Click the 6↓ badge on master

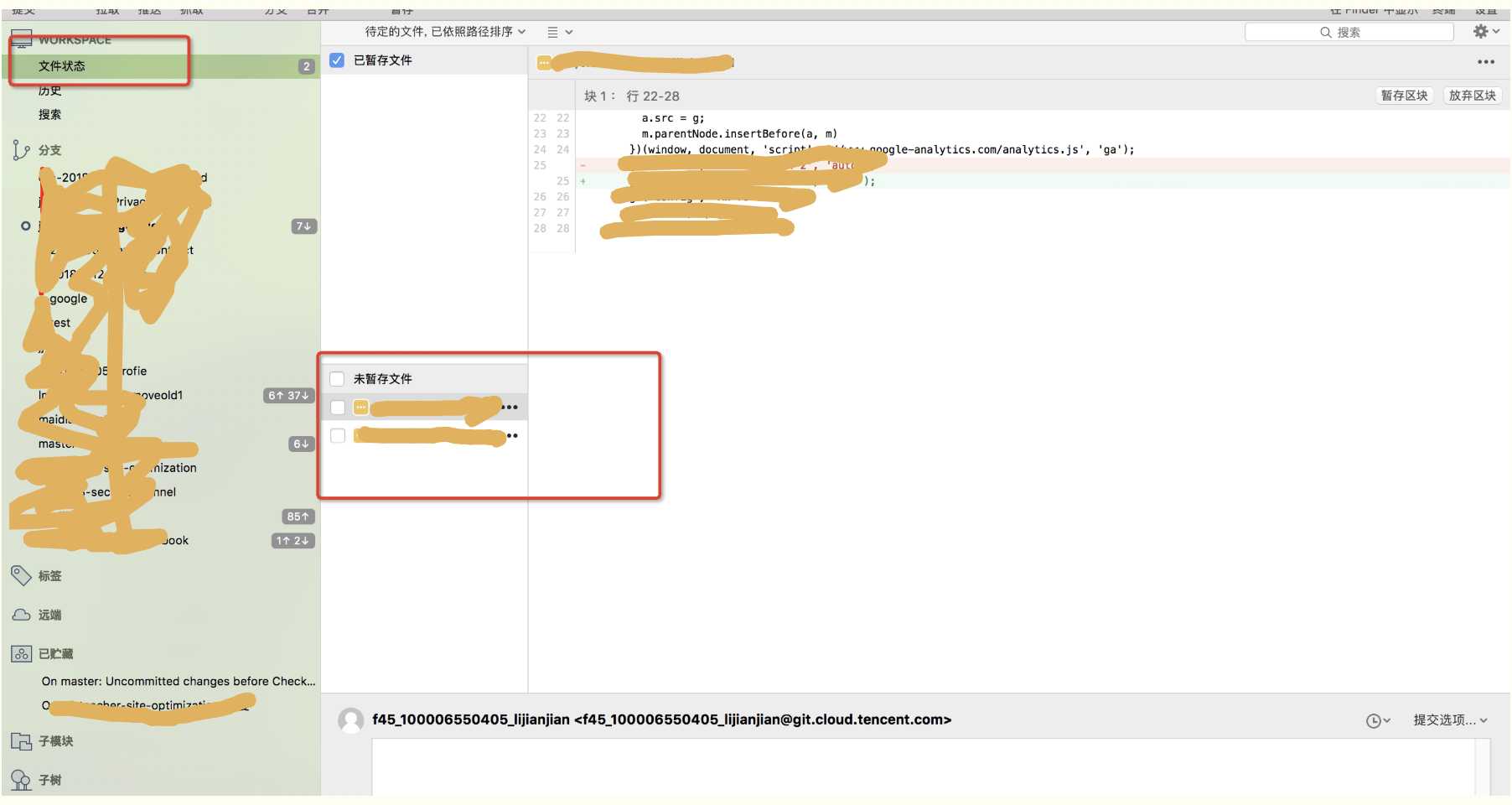click(301, 444)
